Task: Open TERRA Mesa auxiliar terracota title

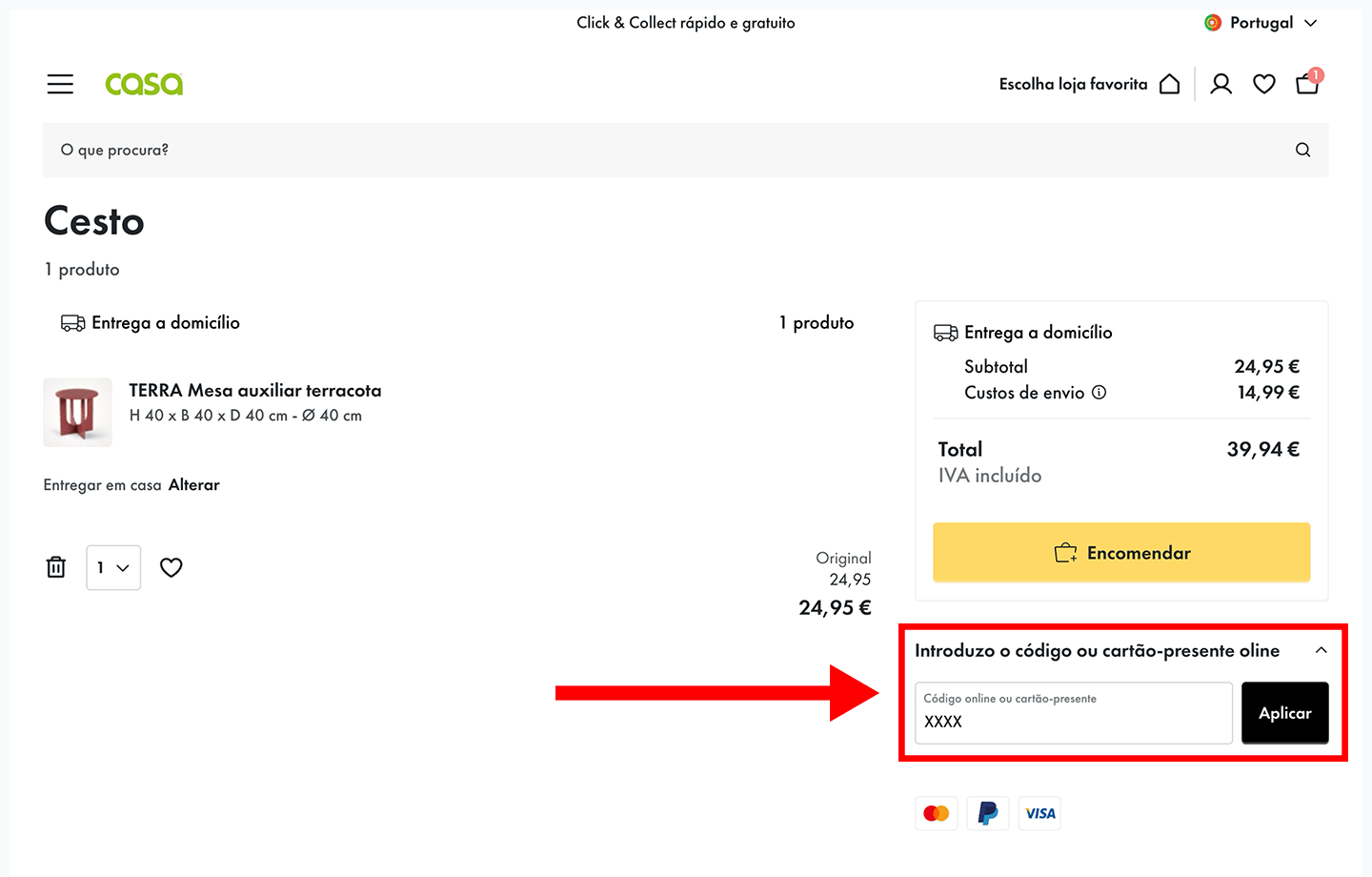Action: click(255, 390)
